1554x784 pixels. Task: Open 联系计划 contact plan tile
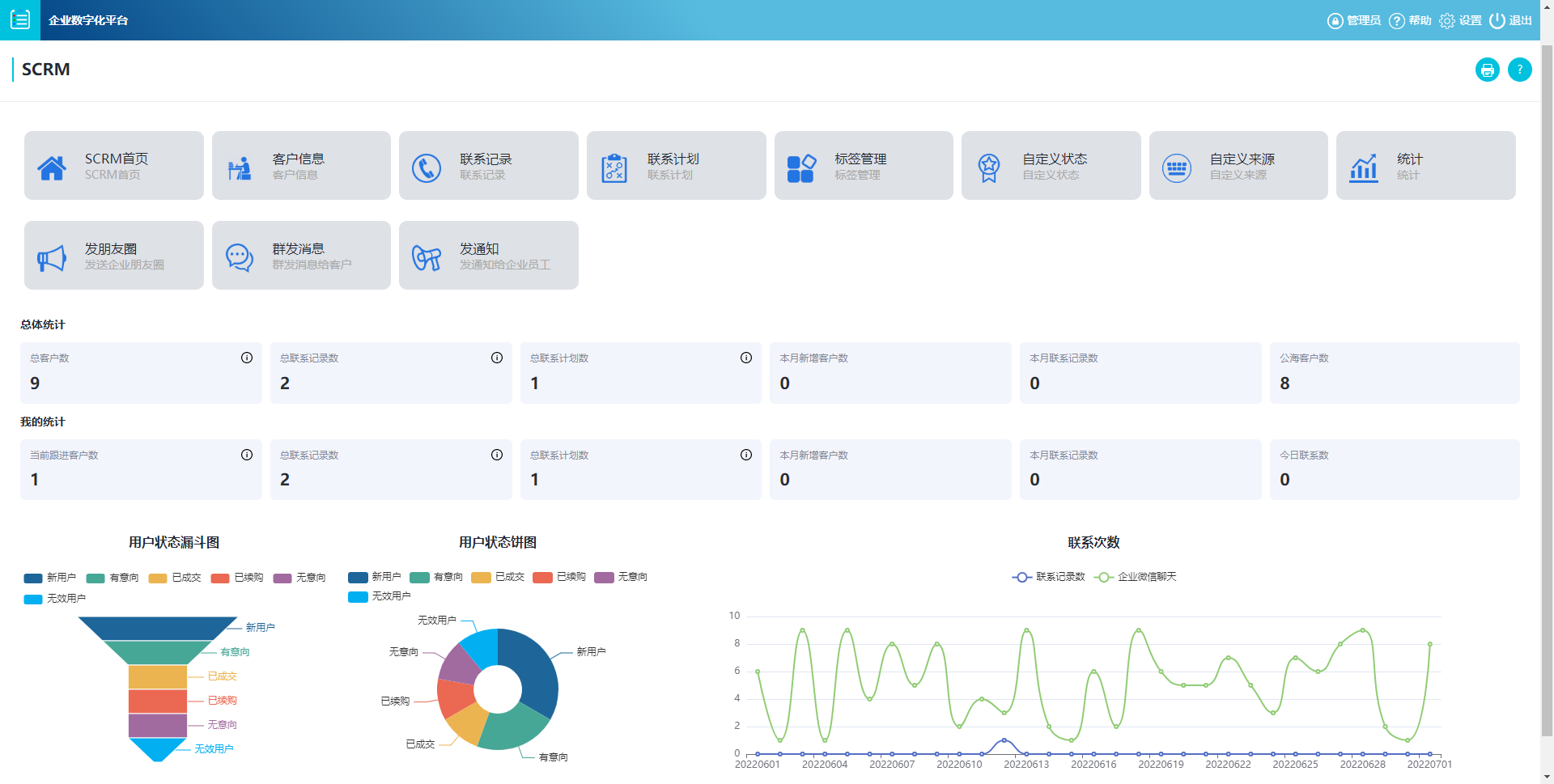[677, 166]
